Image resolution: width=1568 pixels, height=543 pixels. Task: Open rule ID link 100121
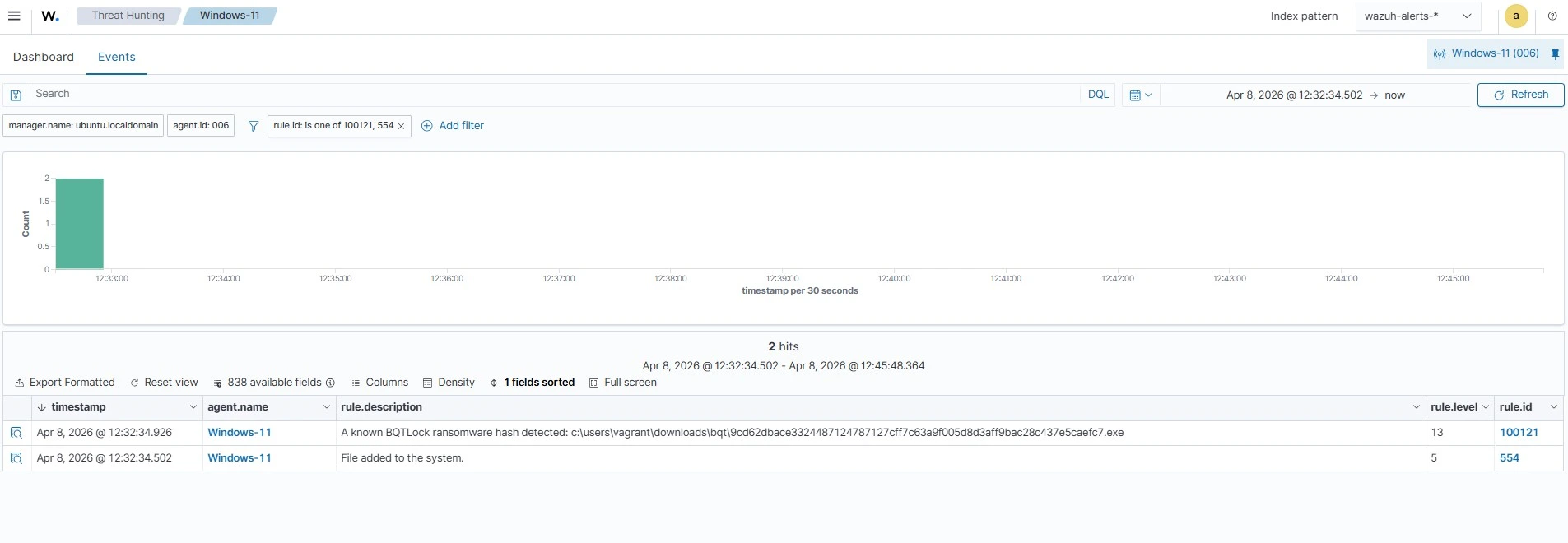point(1519,433)
